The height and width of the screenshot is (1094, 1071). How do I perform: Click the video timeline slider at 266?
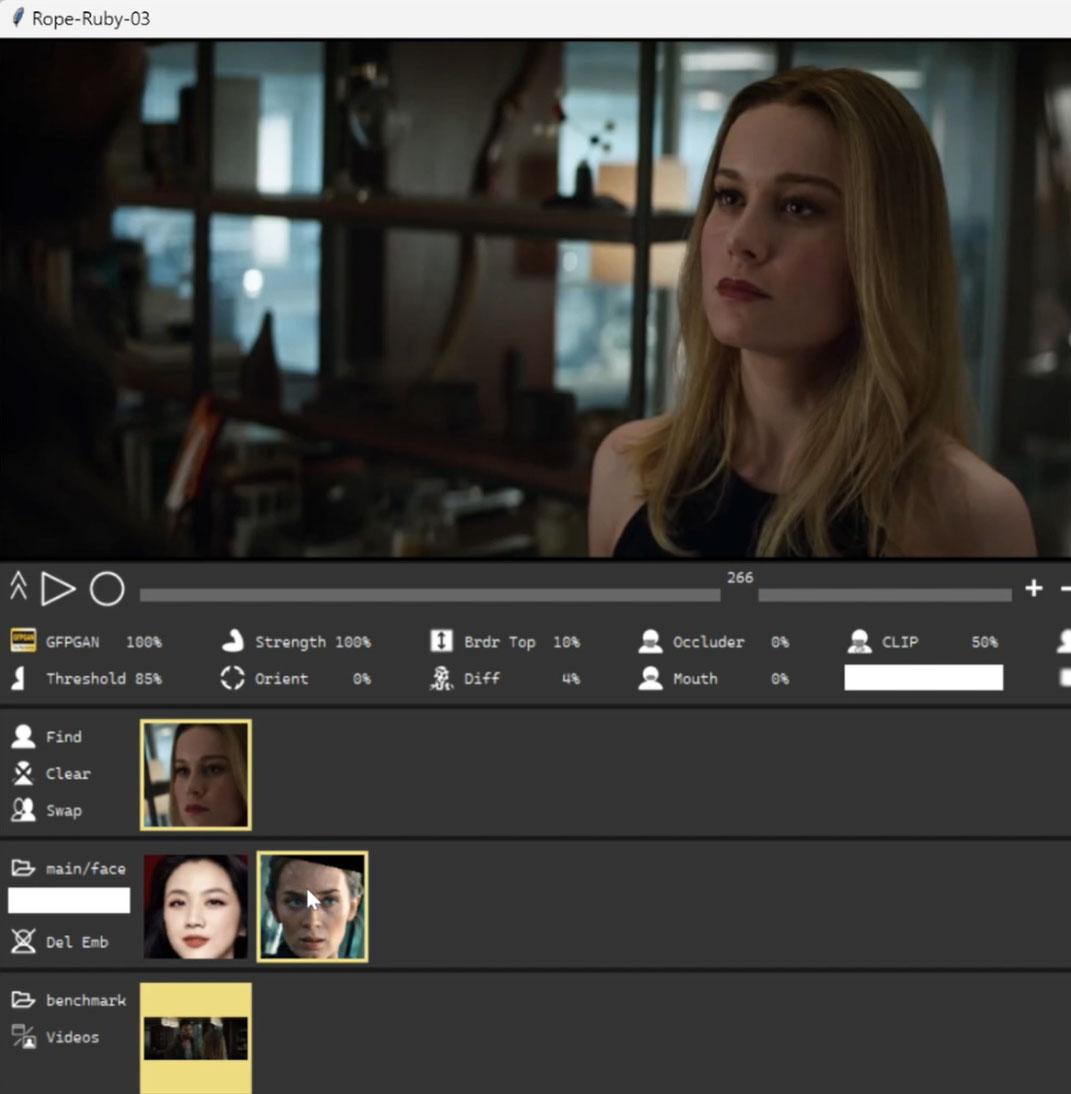(x=739, y=595)
